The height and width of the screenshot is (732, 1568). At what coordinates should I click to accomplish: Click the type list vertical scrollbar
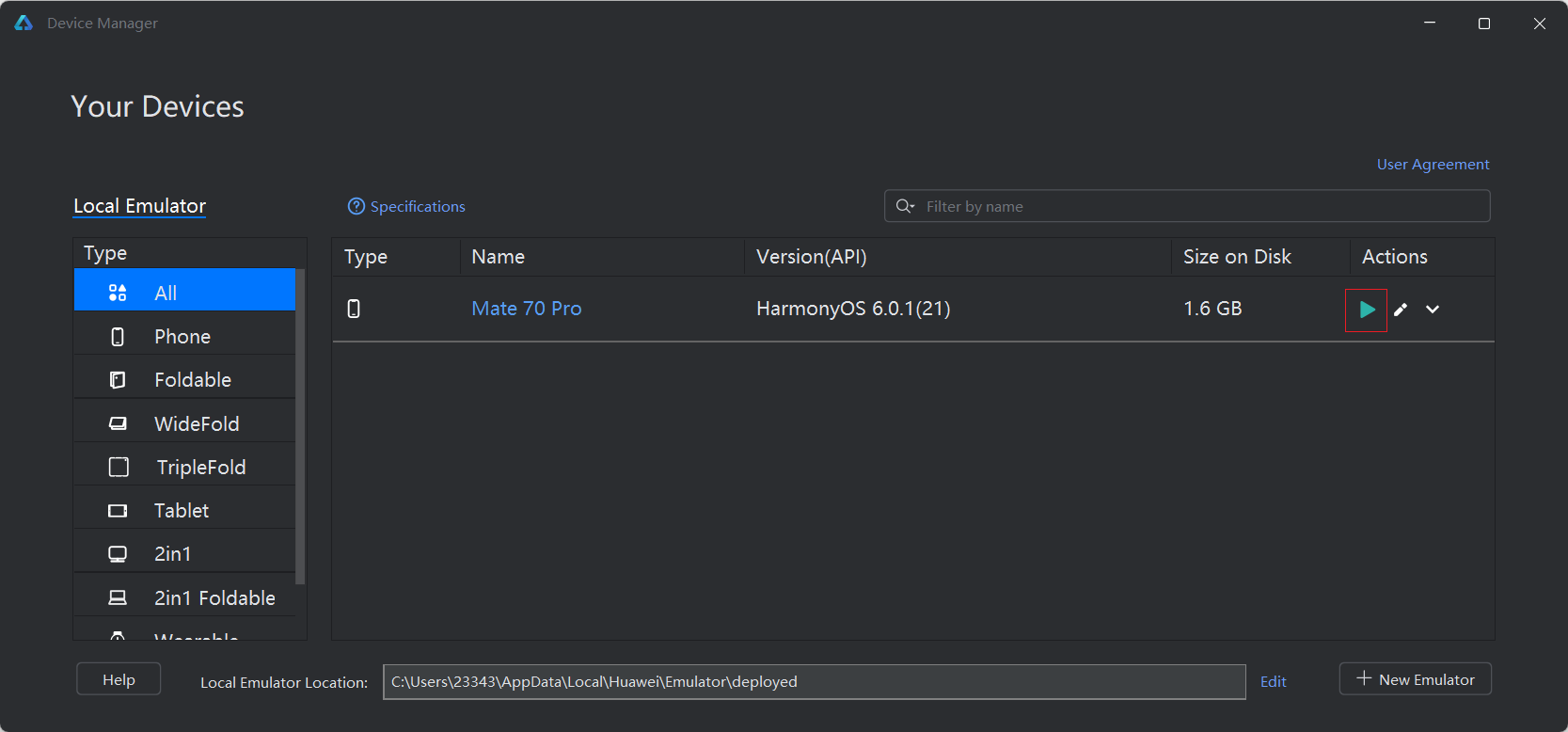[301, 426]
